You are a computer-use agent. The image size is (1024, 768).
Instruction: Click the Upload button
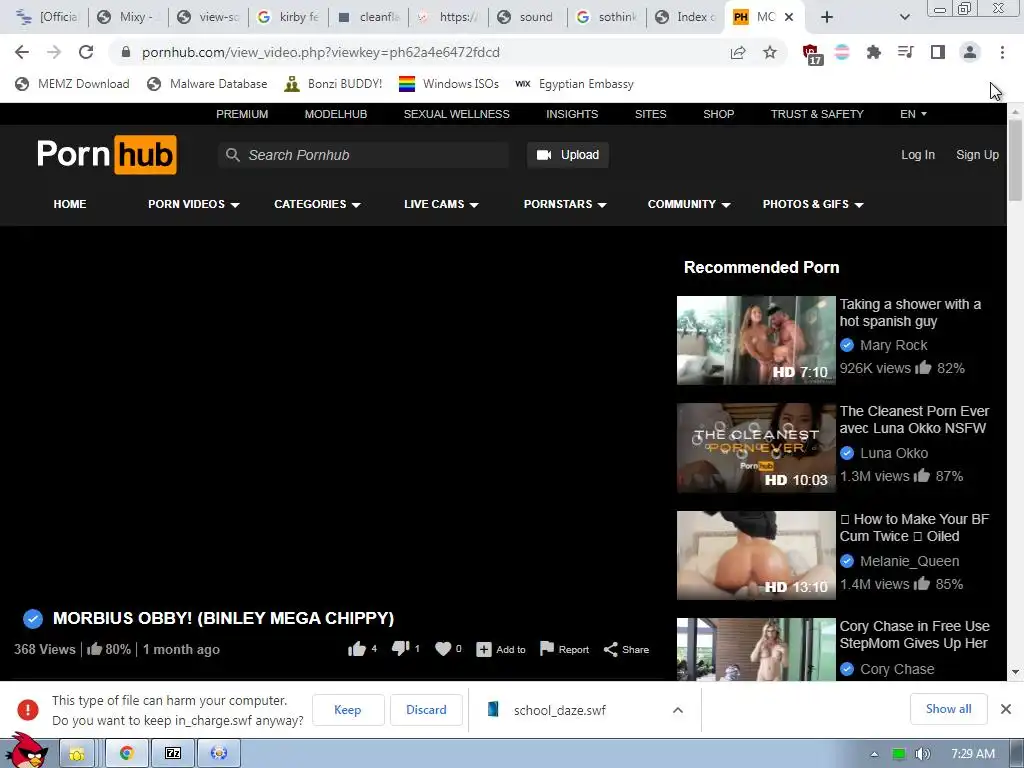click(568, 155)
